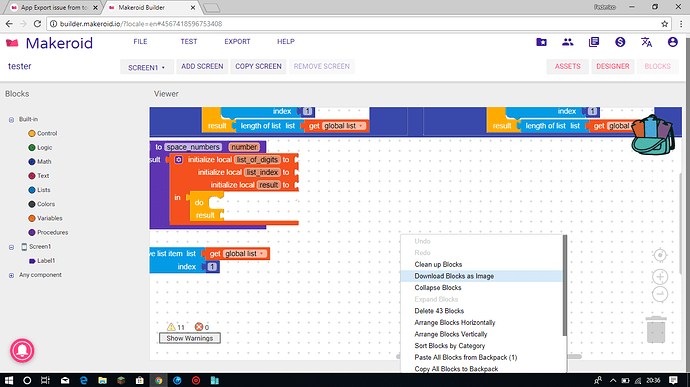Click ADD SCREEN button
The image size is (690, 387).
tap(202, 66)
